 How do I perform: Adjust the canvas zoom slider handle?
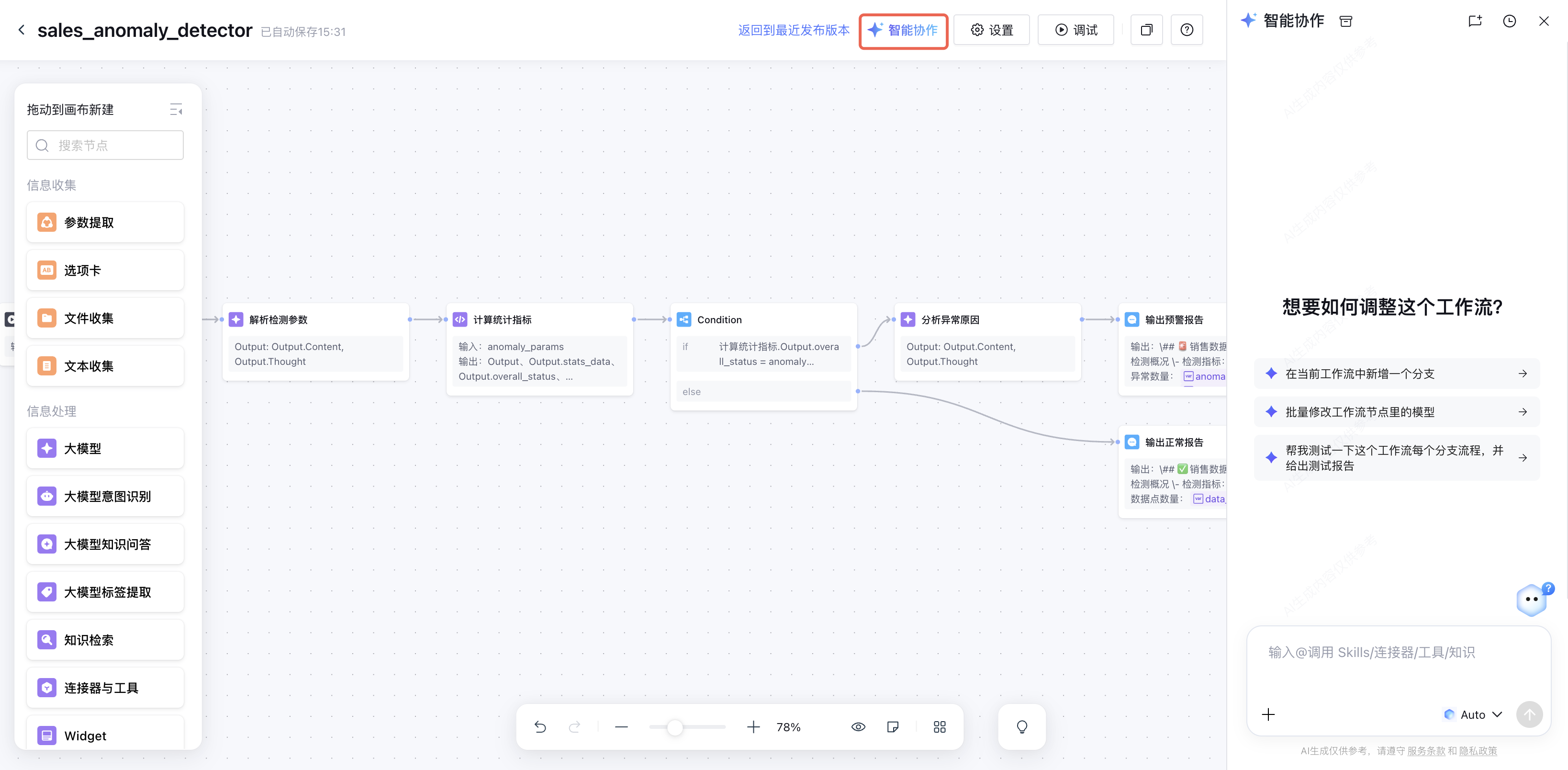(674, 727)
